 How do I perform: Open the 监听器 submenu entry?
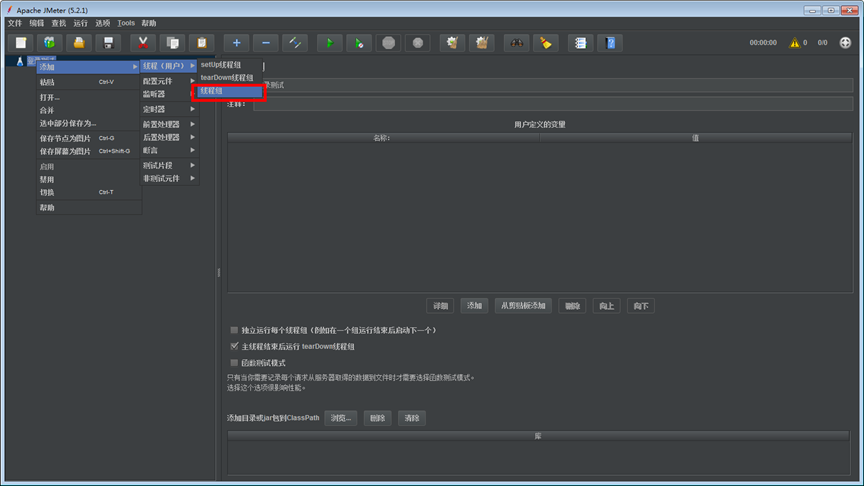coord(168,94)
